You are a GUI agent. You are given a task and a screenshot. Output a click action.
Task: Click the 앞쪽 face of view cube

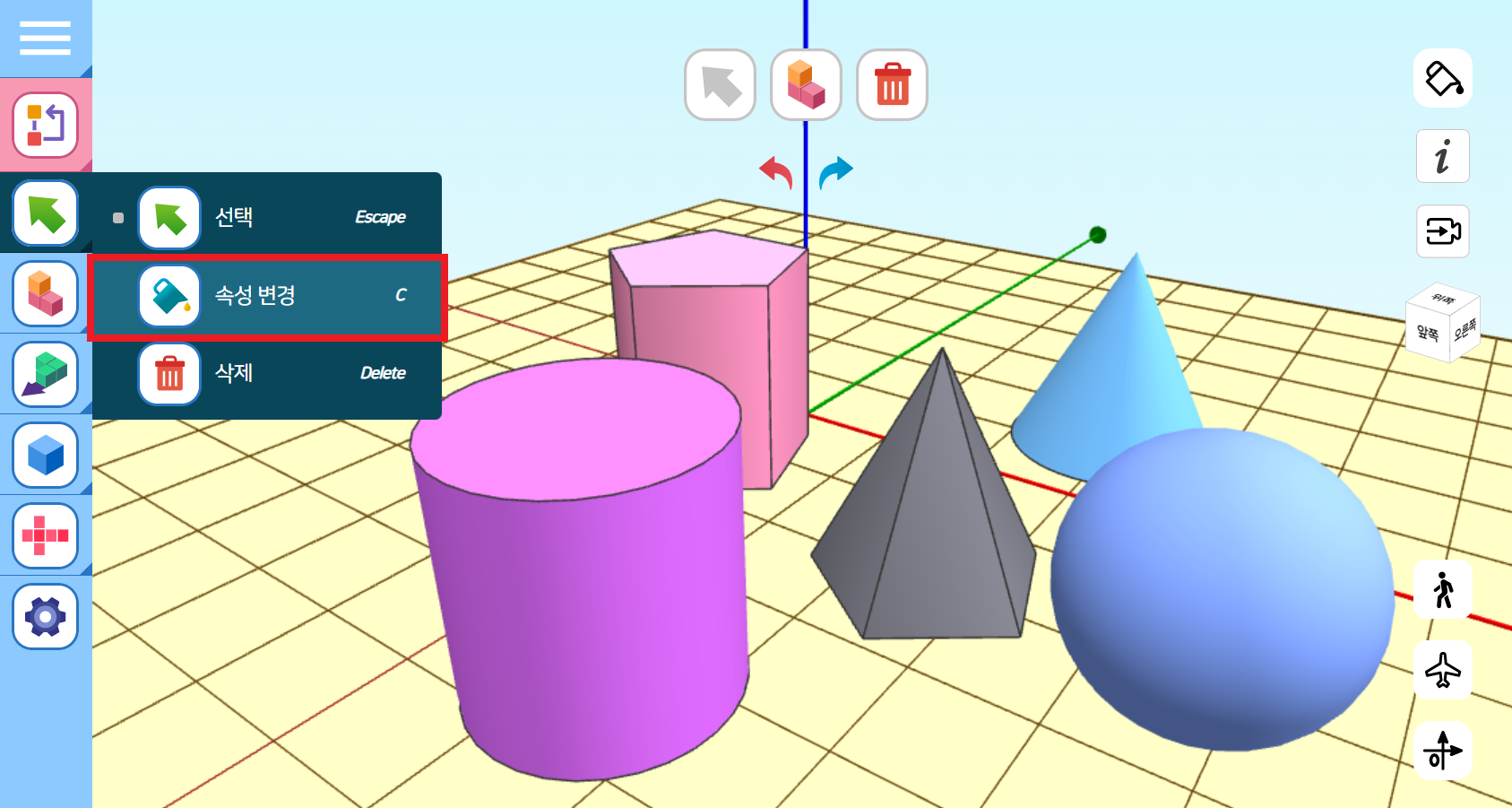tap(1428, 333)
